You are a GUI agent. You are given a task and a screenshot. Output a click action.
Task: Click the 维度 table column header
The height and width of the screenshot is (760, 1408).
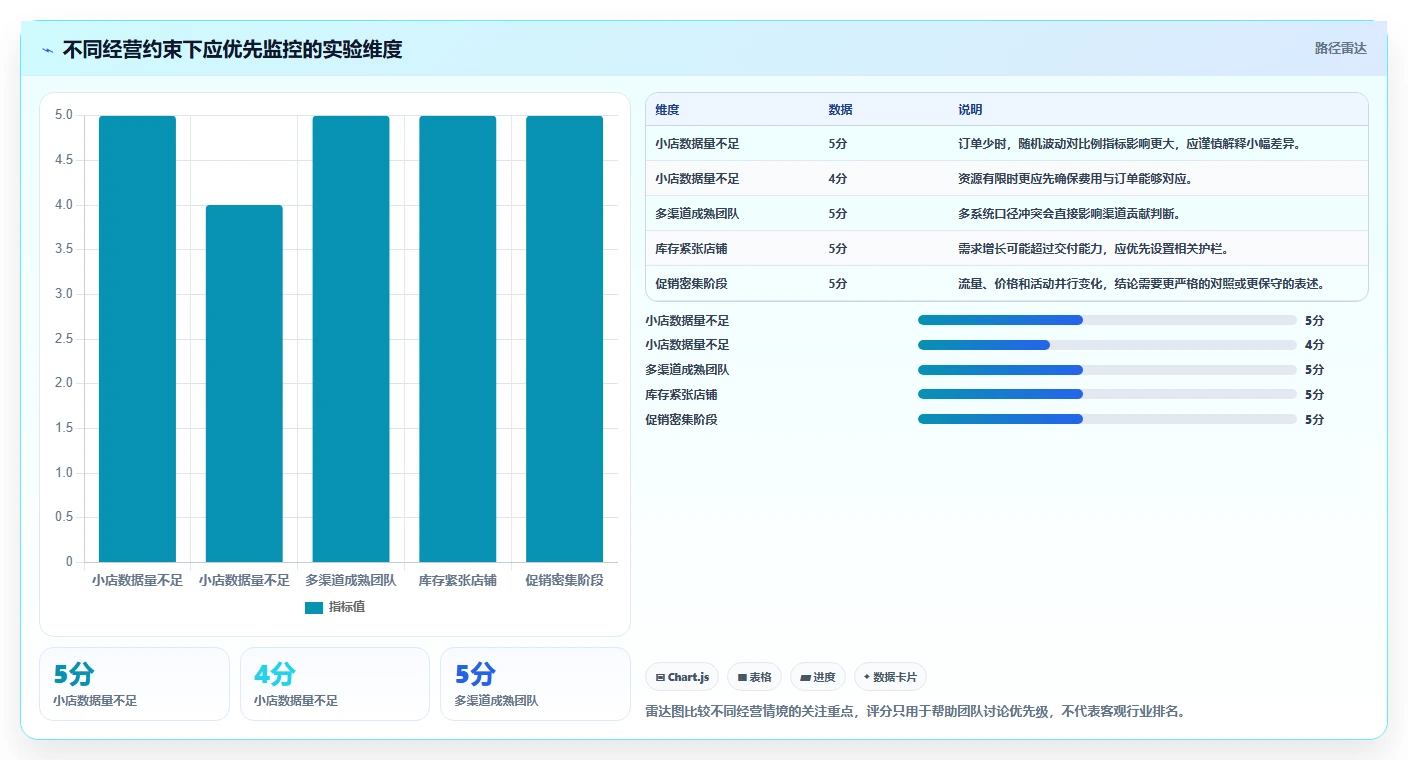click(667, 110)
